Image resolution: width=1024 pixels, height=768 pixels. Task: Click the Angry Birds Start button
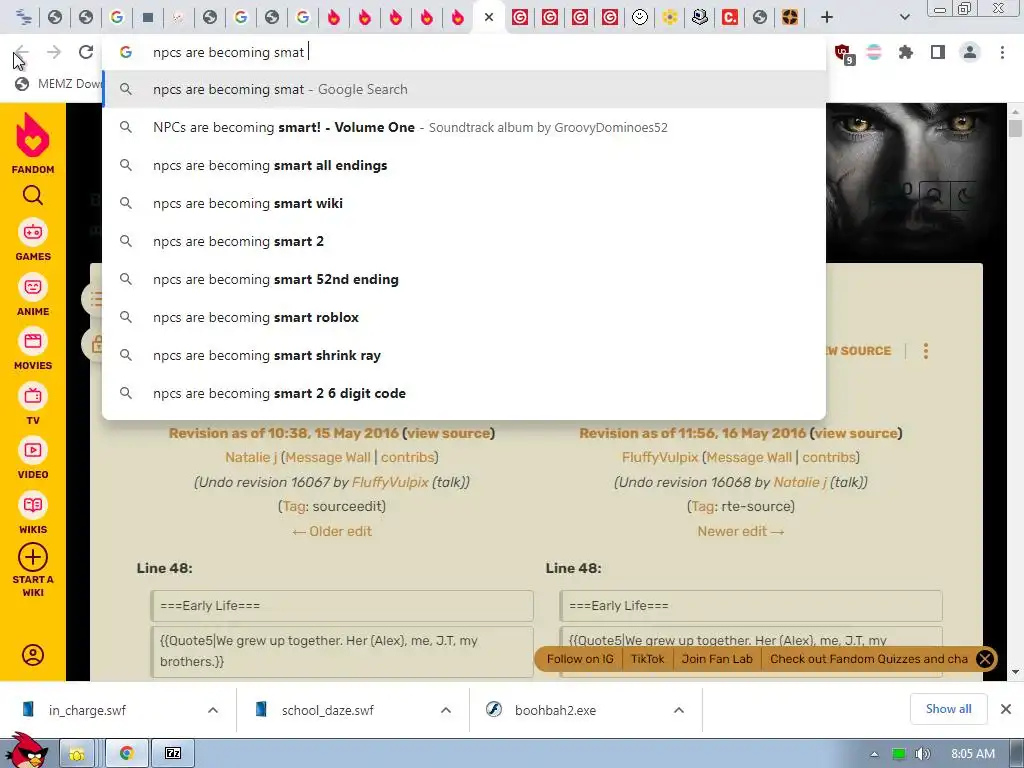pos(26,751)
